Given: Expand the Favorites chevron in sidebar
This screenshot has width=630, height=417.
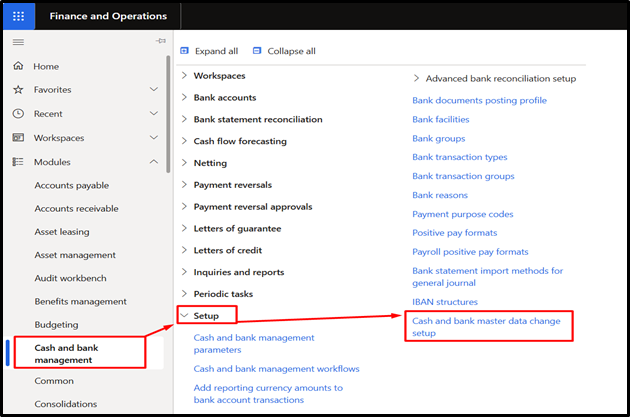Looking at the screenshot, I should pos(153,90).
